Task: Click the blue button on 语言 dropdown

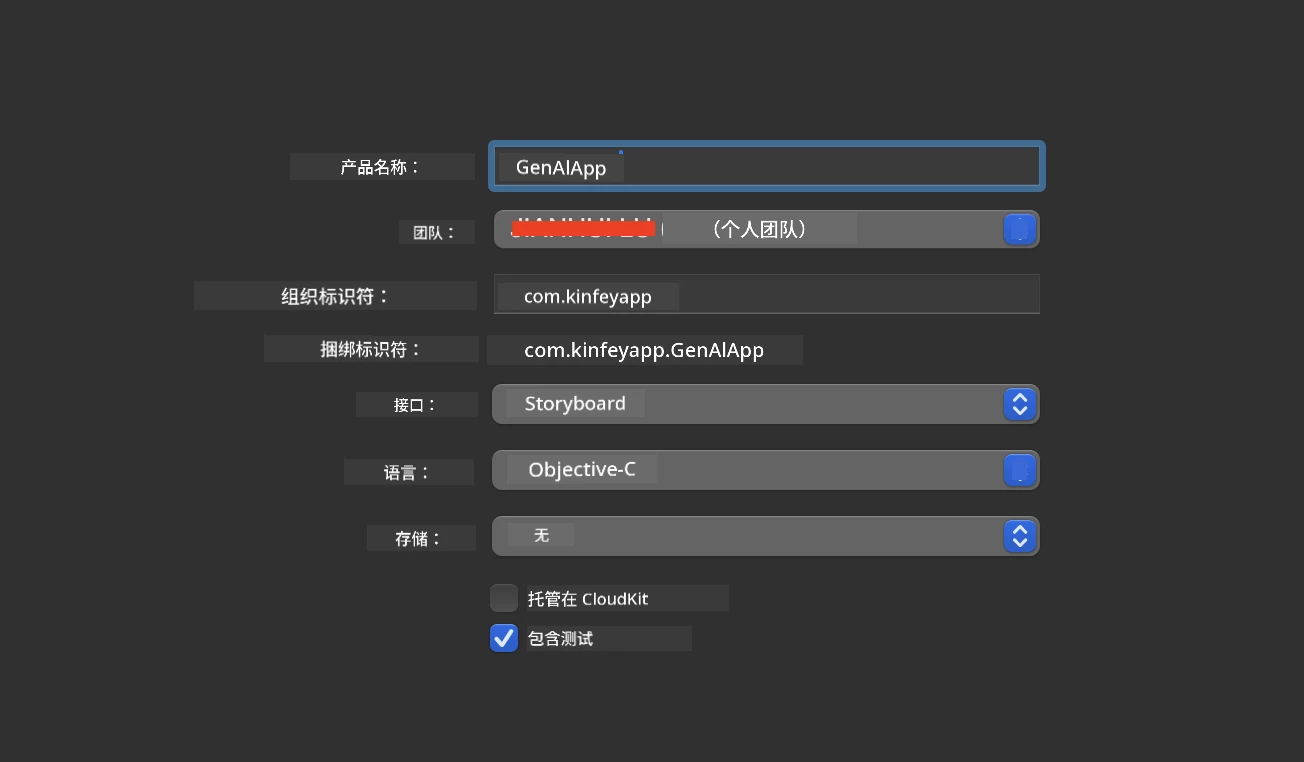Action: tap(1019, 470)
